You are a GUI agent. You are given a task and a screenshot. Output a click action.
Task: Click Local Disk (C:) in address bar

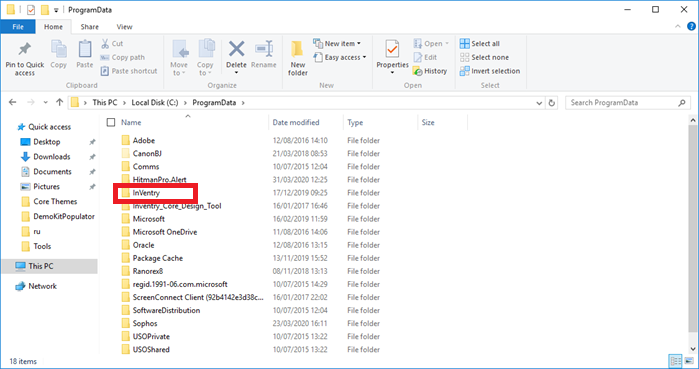[155, 103]
